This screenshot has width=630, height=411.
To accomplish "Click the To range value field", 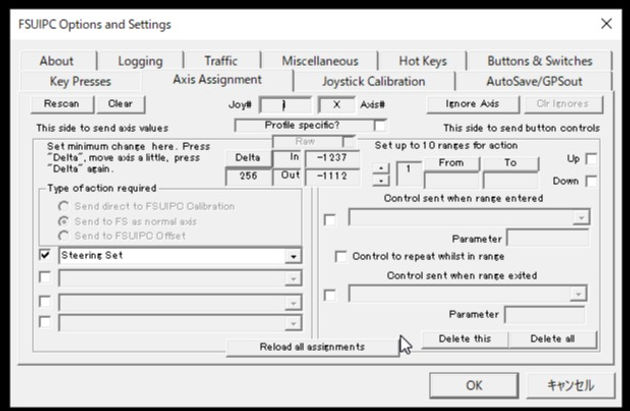I will pos(511,181).
